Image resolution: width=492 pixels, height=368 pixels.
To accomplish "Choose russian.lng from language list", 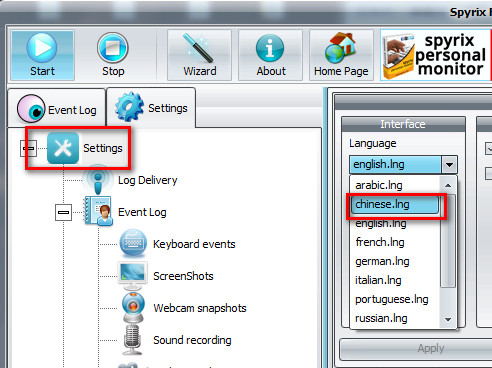I will tap(395, 318).
